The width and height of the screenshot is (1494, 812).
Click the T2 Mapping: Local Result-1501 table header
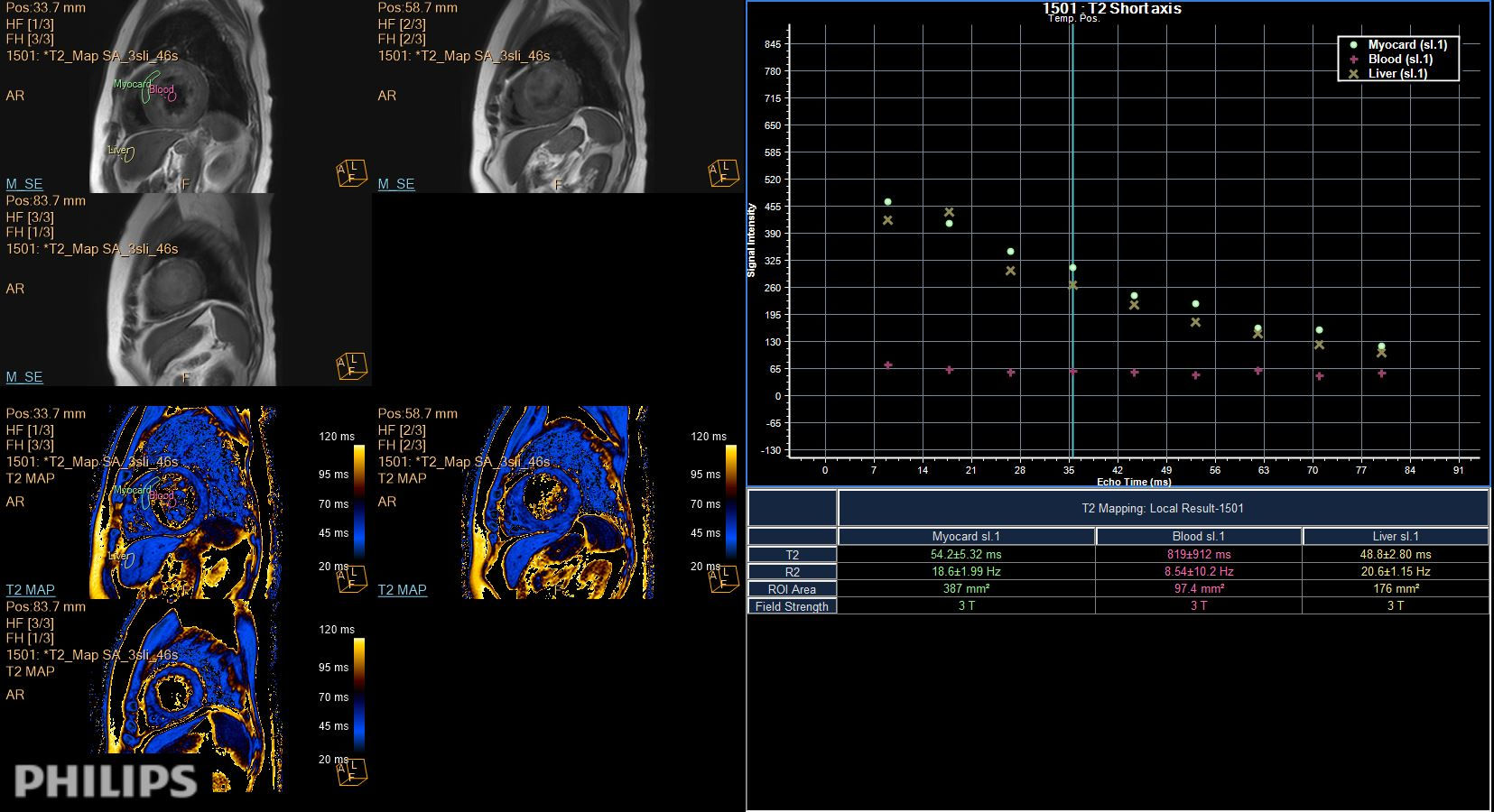1162,507
